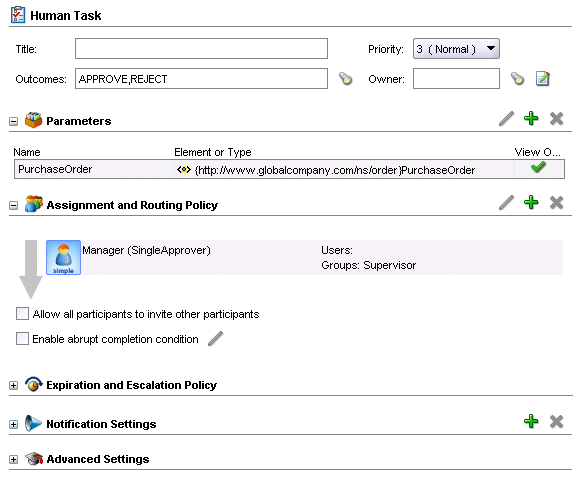This screenshot has width=577, height=502.
Task: Remove participant with Assignment section X icon
Action: (556, 203)
